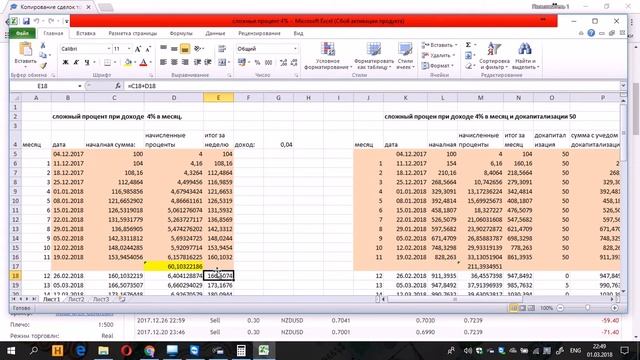Screen dimensions: 640x360
Task: Select sheet tab Лист2
Action: pos(76,299)
